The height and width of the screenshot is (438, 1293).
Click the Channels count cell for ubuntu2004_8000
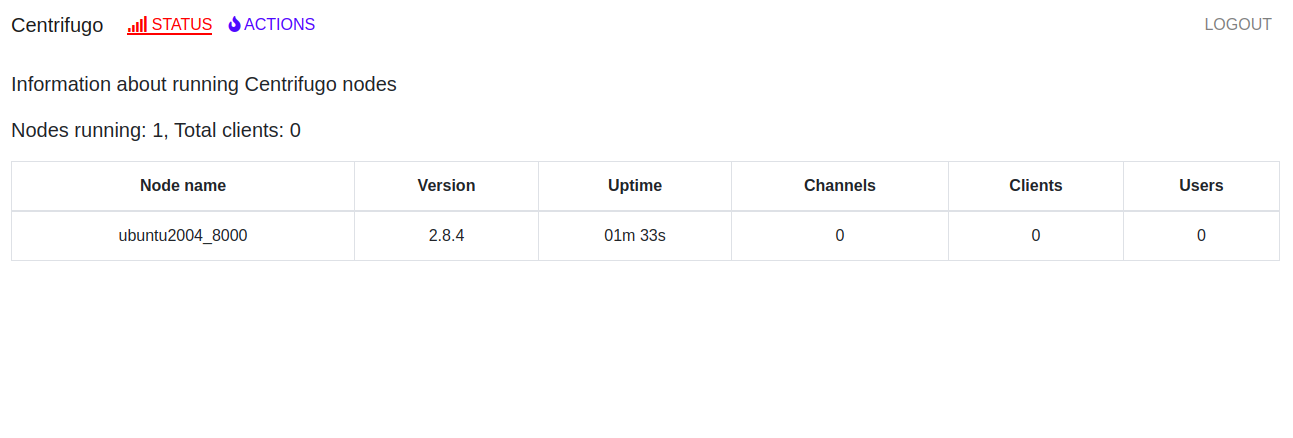pyautogui.click(x=840, y=236)
